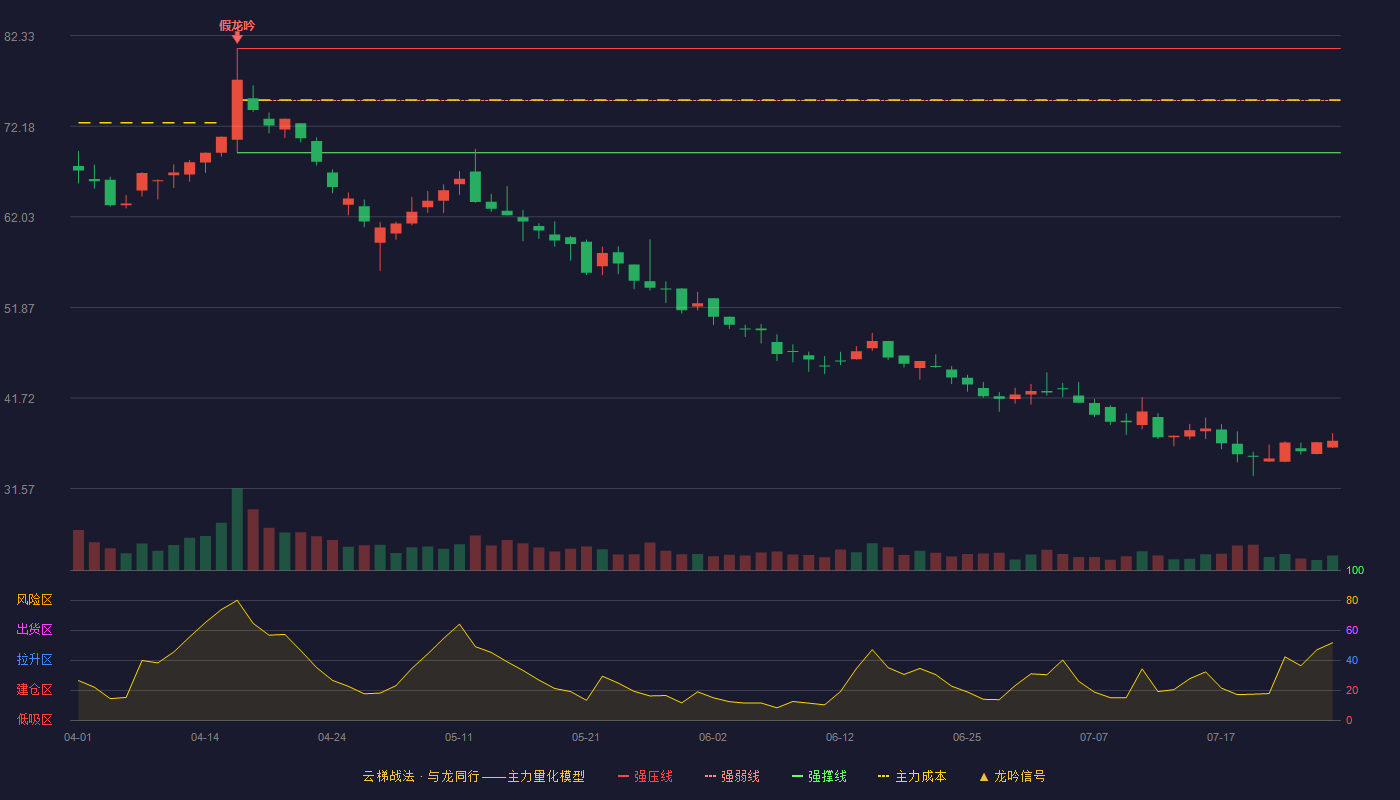This screenshot has width=1400, height=800.
Task: Click the green 100 indicator scale value
Action: 1355,571
